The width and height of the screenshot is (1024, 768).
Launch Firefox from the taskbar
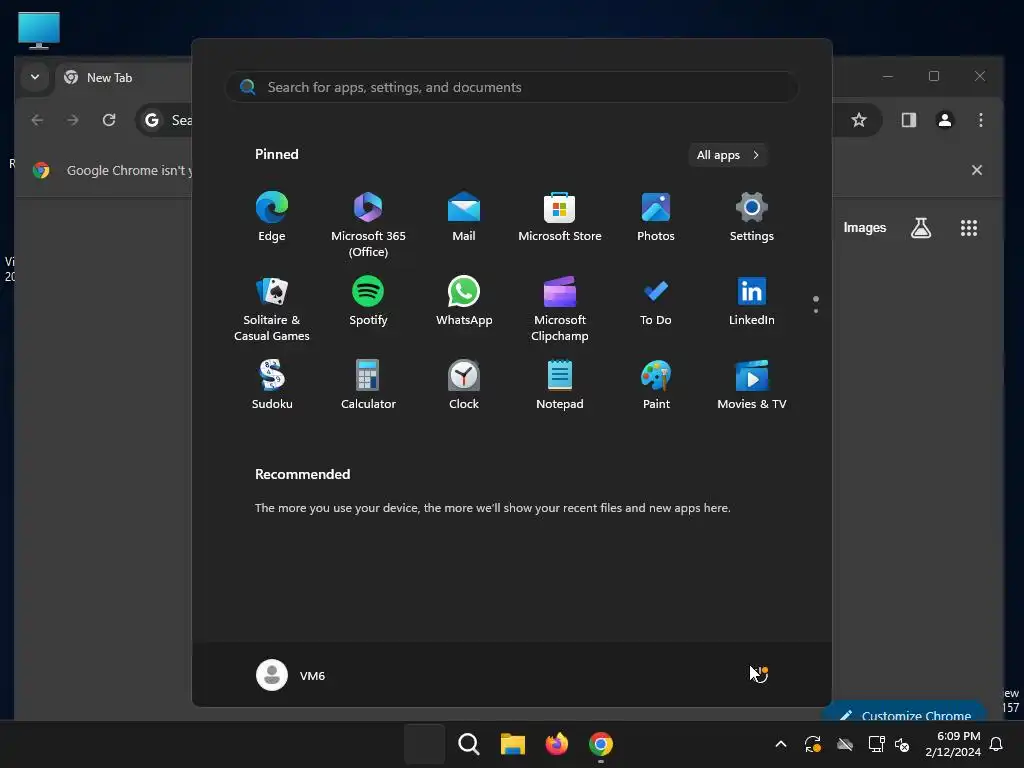click(556, 744)
